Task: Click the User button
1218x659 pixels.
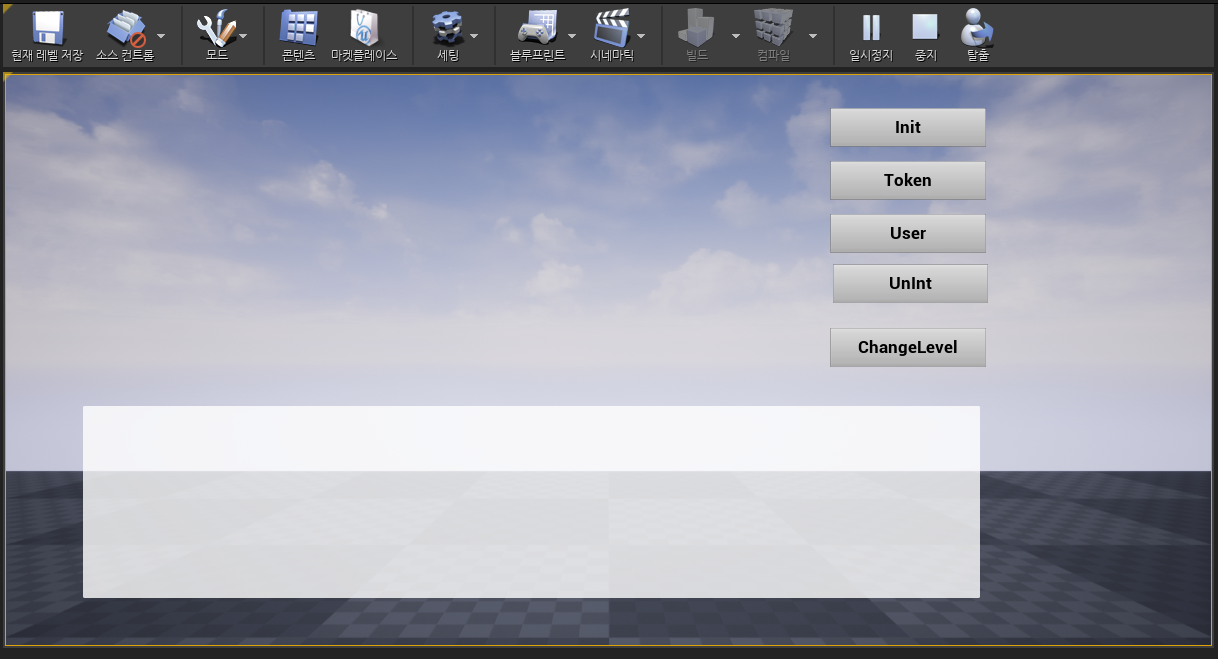Action: tap(908, 233)
